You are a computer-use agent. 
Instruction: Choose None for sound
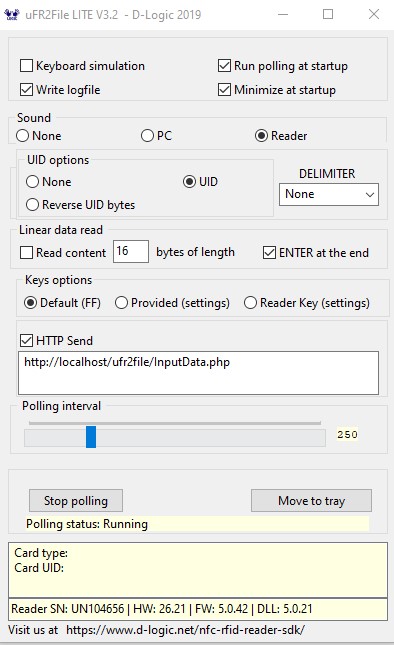point(23,136)
